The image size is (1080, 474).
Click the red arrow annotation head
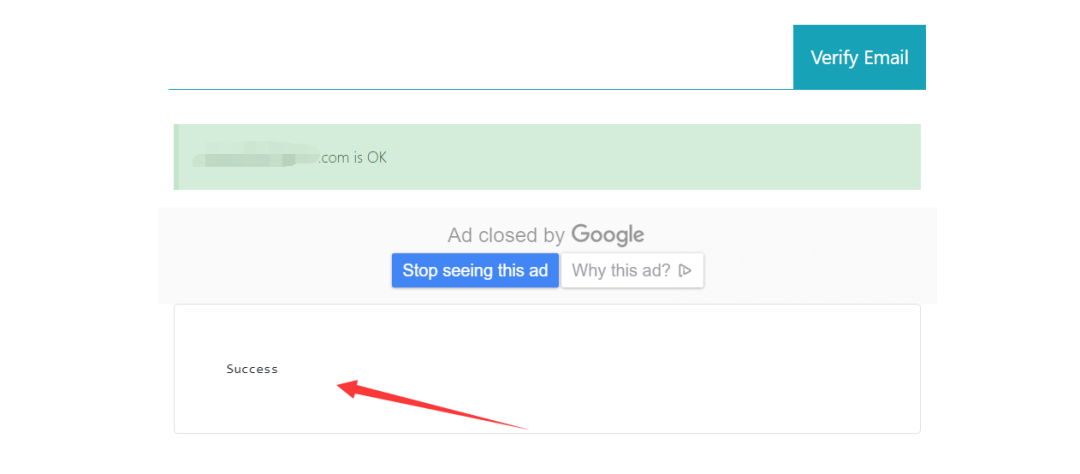click(x=349, y=389)
